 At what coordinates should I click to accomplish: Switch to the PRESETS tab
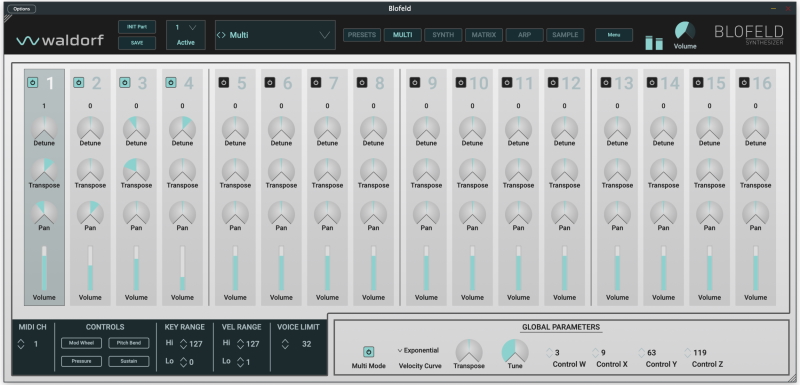[x=362, y=35]
